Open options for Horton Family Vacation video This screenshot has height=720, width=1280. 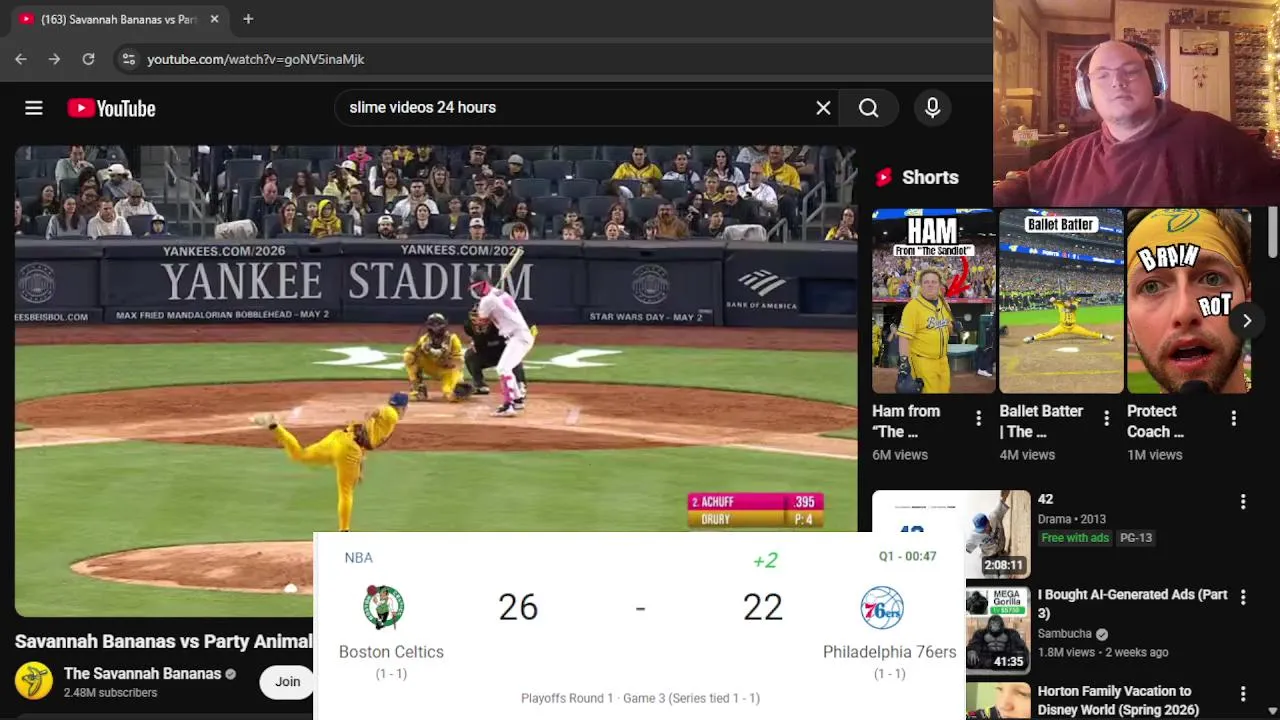coord(1243,693)
